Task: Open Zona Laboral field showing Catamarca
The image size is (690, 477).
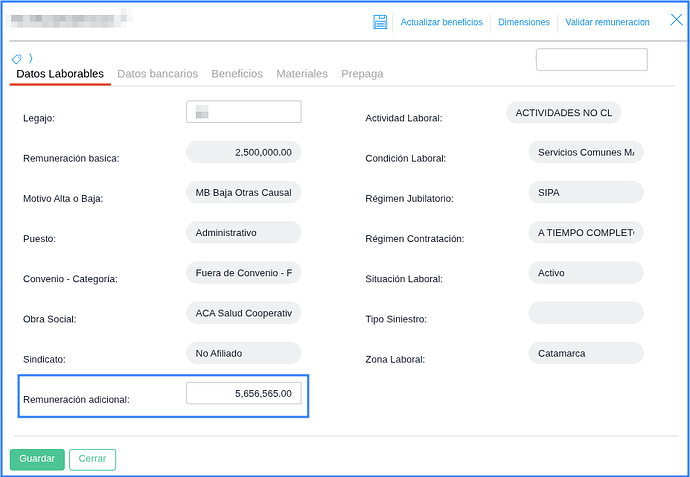Action: point(585,353)
